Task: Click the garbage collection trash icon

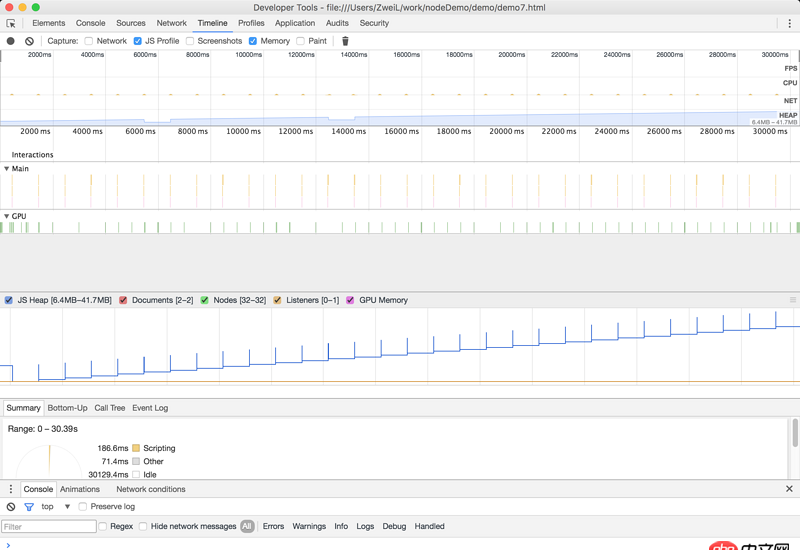Action: pyautogui.click(x=345, y=41)
